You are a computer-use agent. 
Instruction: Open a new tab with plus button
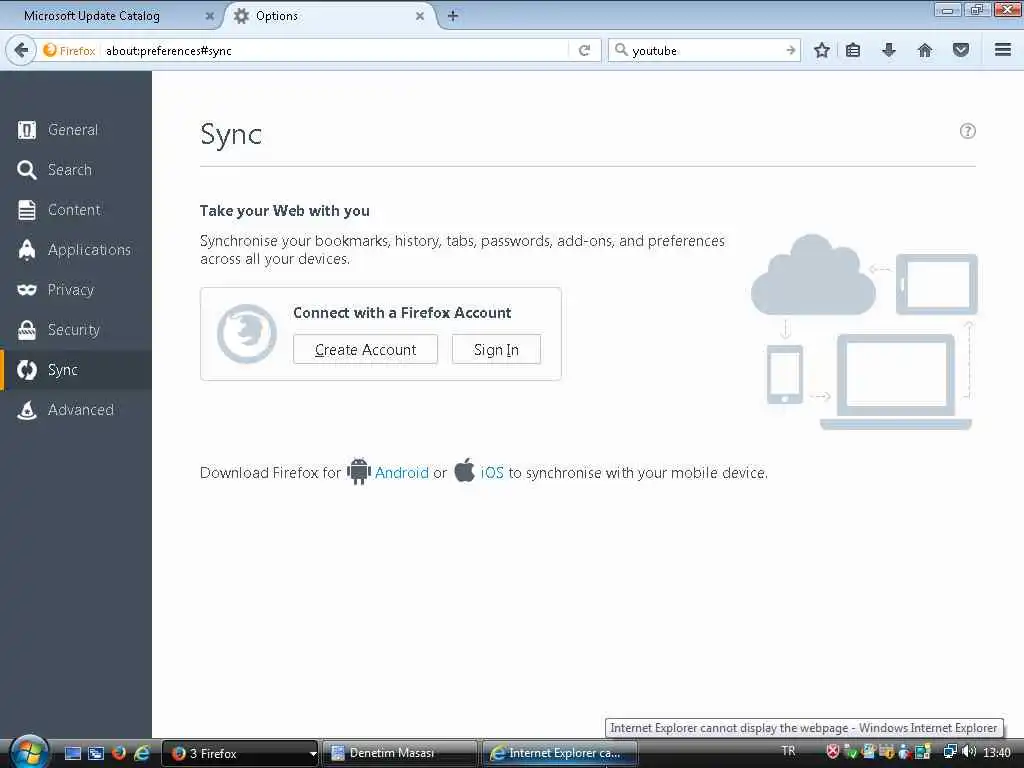pos(453,16)
